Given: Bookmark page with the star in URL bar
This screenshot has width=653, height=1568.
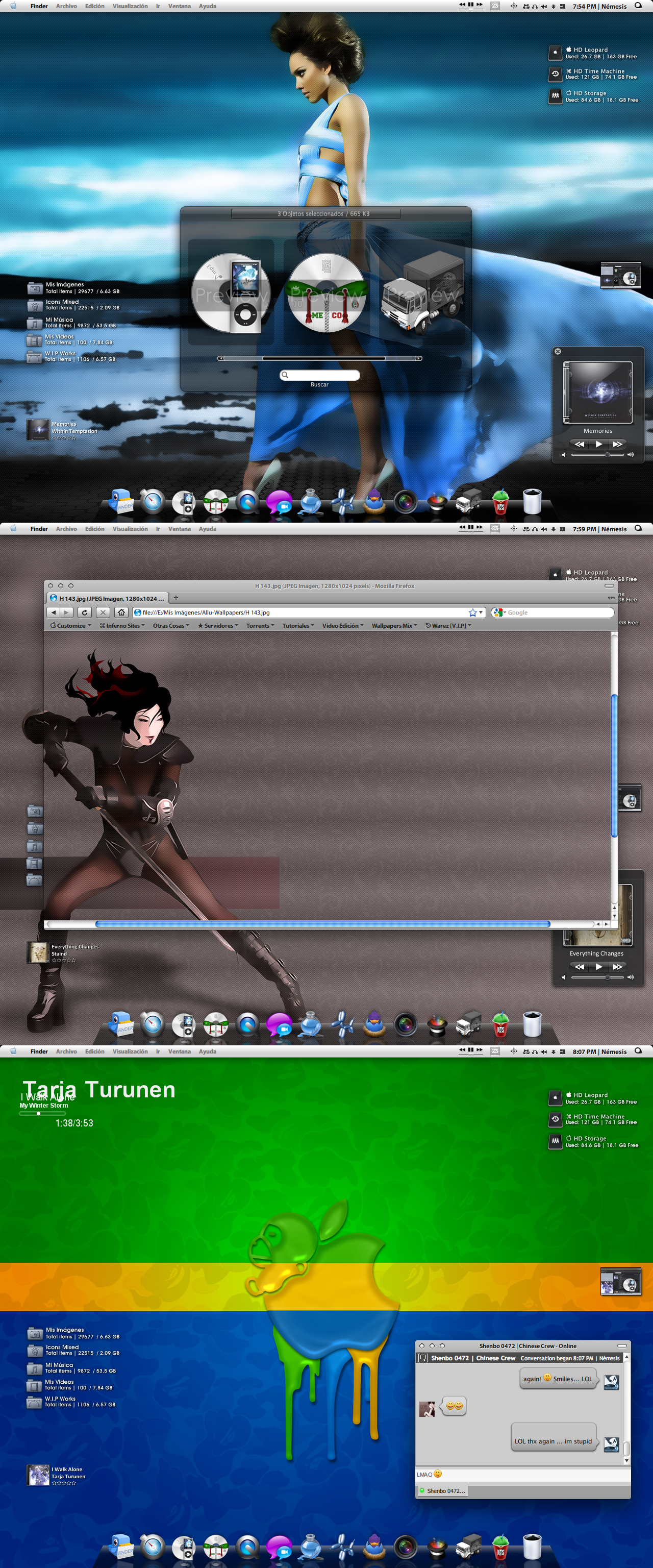Looking at the screenshot, I should tap(472, 612).
